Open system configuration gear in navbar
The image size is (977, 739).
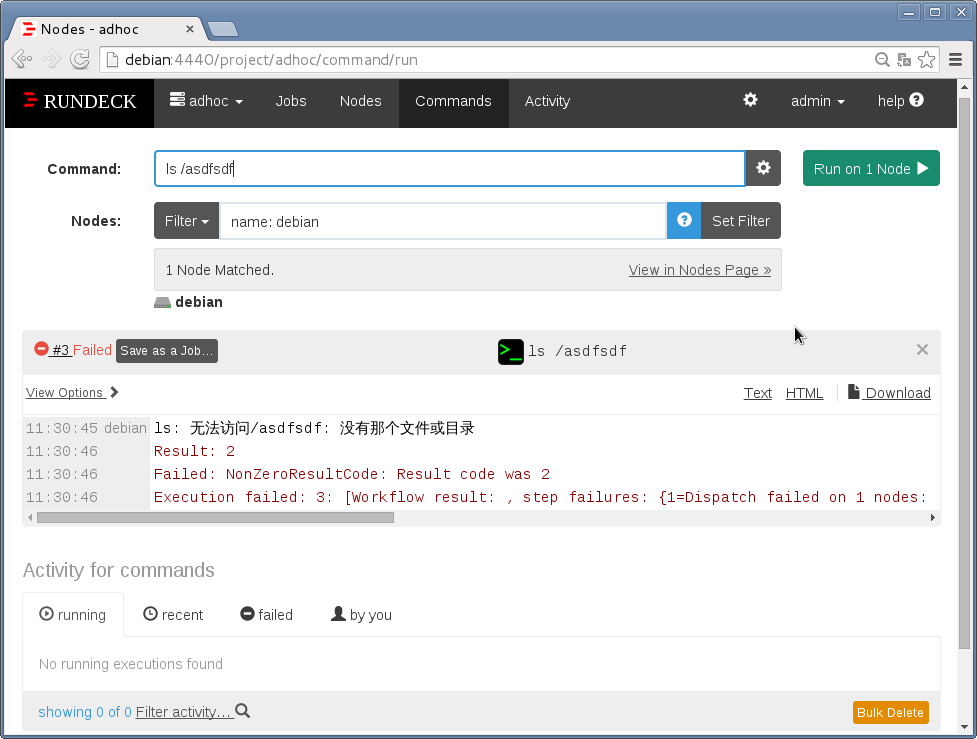750,100
